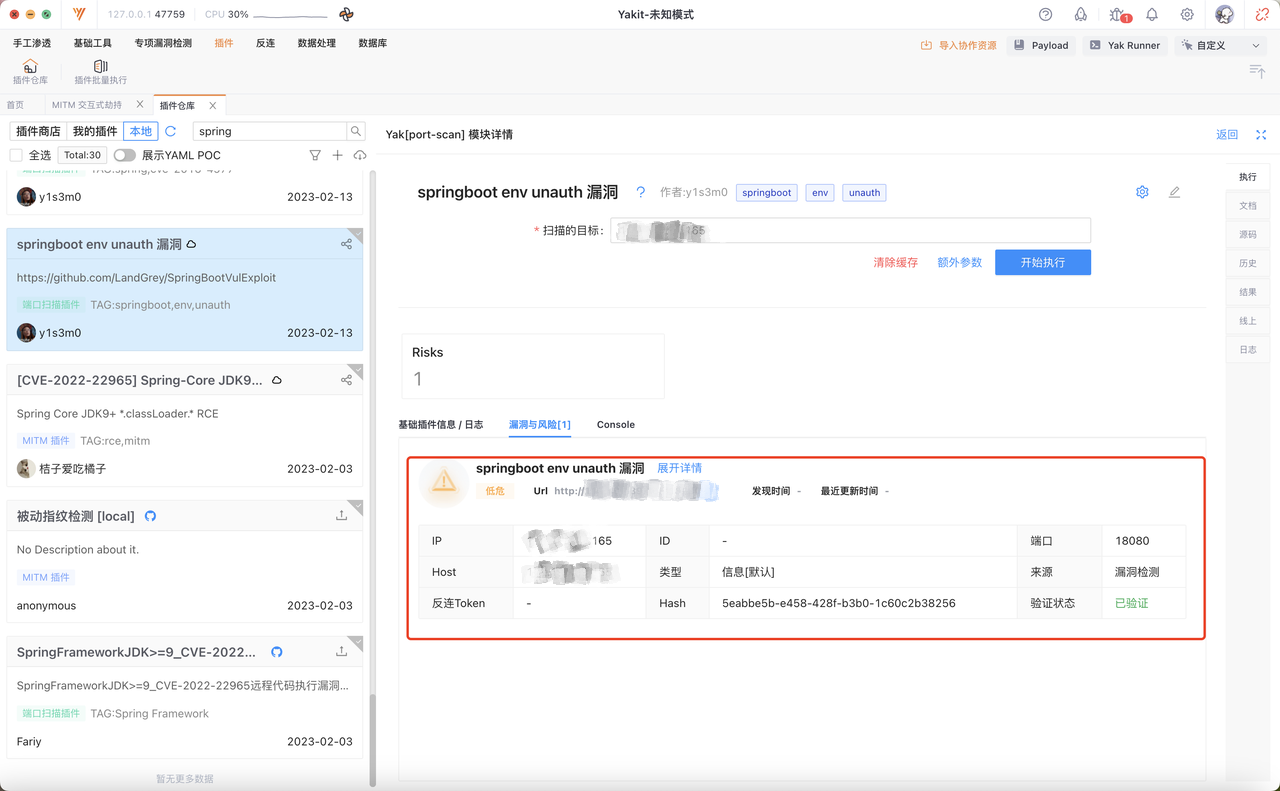Share the springboot env unauth plugin card

point(346,244)
